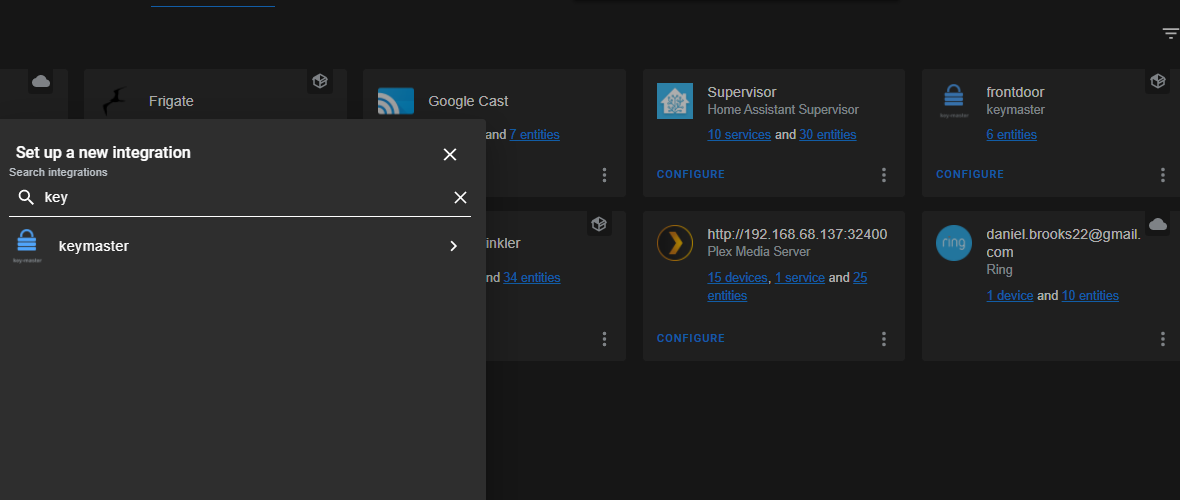Close the Set up a new integration dialog

point(450,154)
